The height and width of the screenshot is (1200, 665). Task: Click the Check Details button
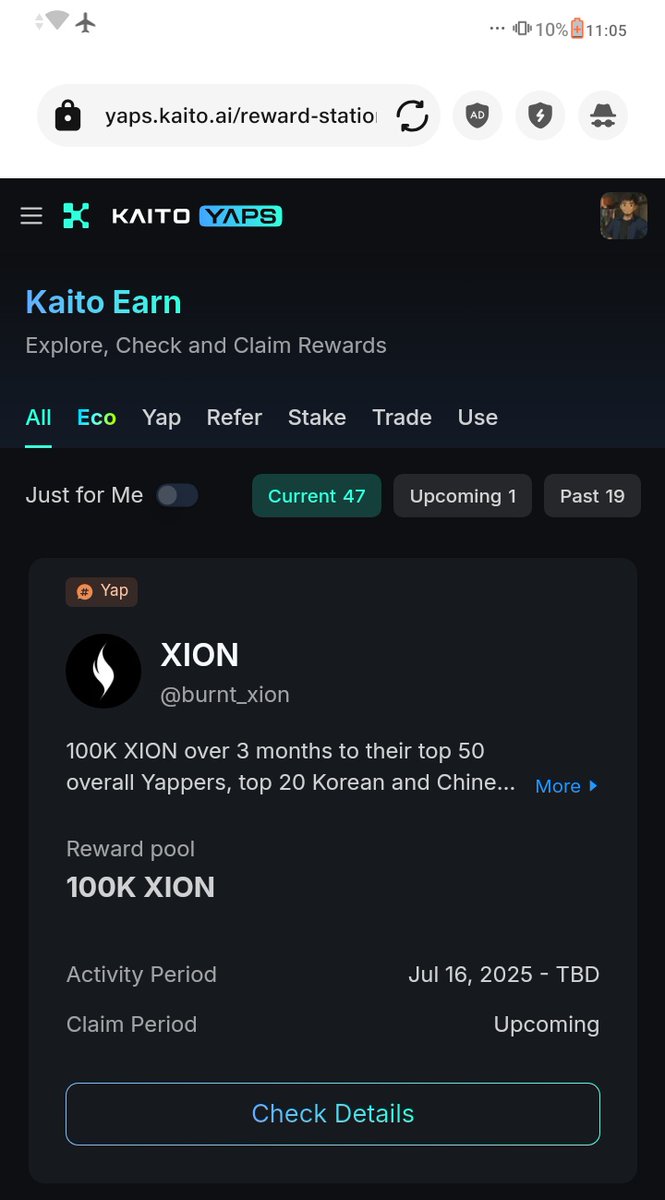tap(333, 1114)
